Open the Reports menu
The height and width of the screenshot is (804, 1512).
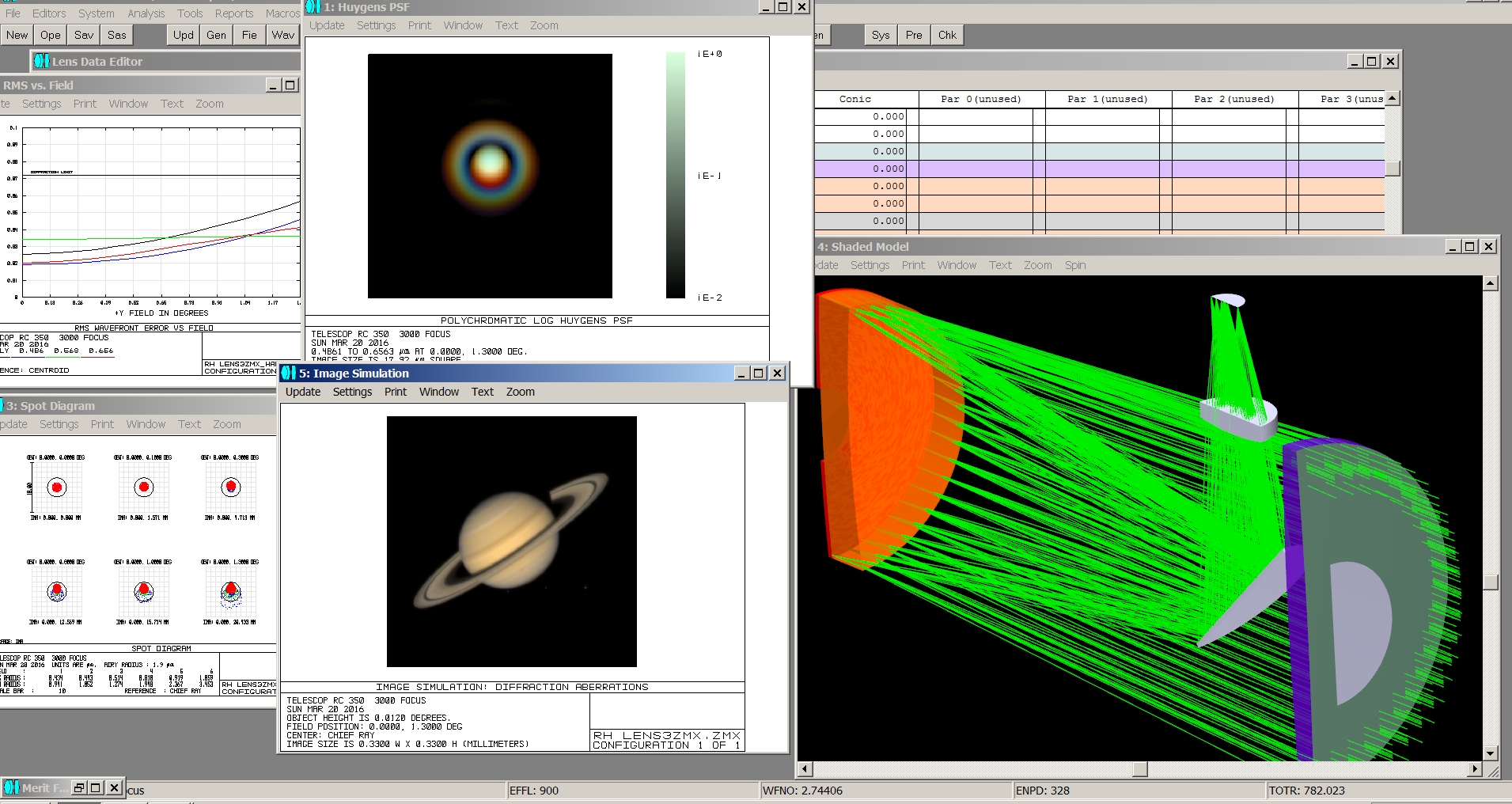(x=234, y=13)
